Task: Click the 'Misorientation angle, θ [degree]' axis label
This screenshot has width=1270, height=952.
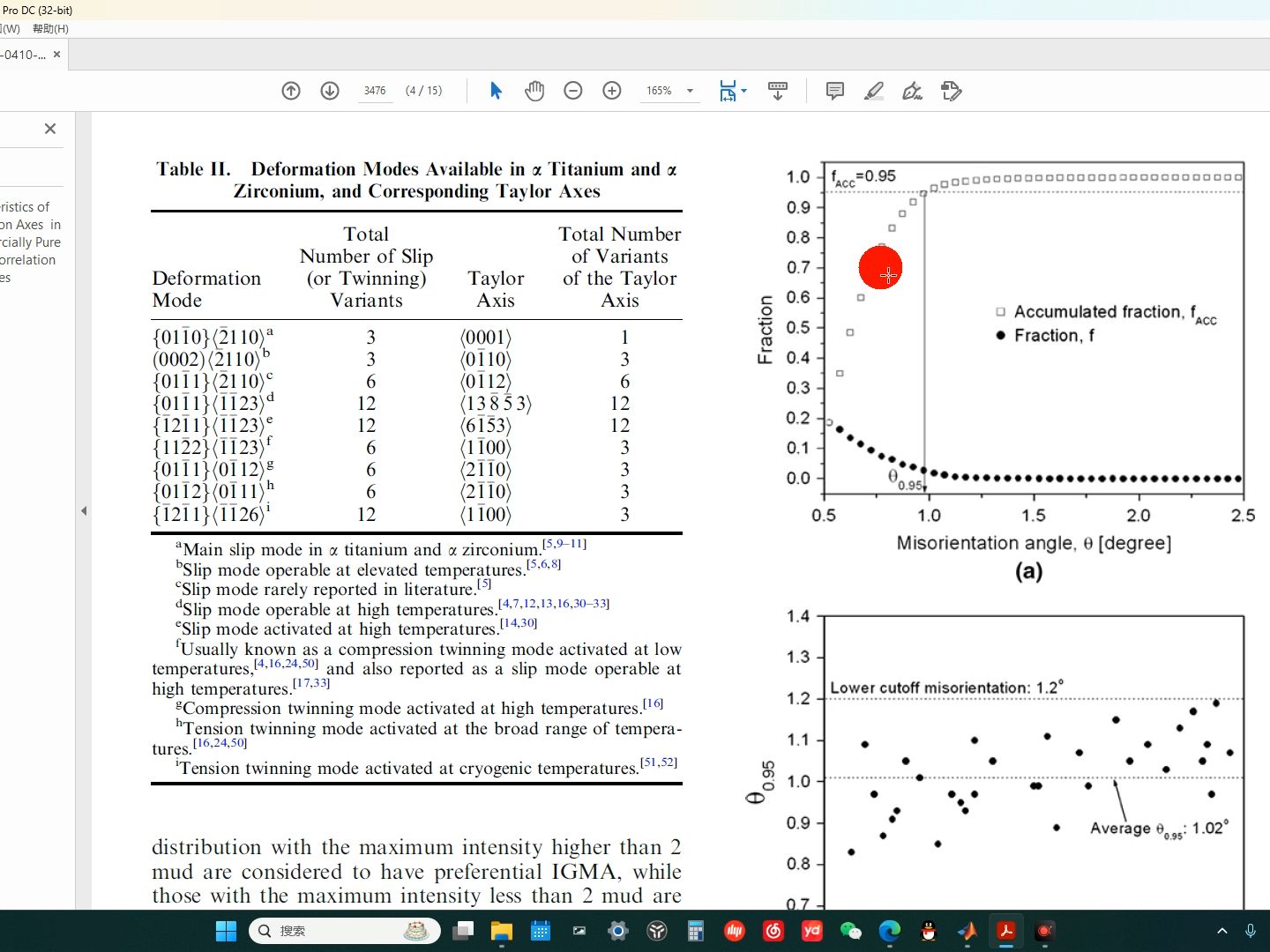Action: tap(1034, 543)
